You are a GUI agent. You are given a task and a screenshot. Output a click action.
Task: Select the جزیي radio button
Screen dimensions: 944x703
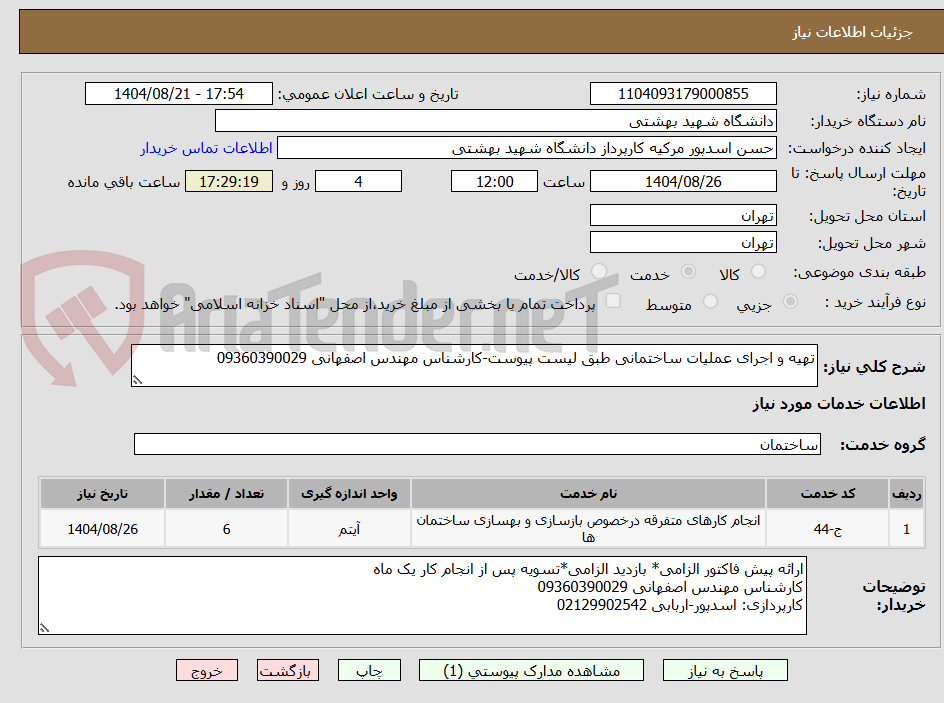[791, 301]
